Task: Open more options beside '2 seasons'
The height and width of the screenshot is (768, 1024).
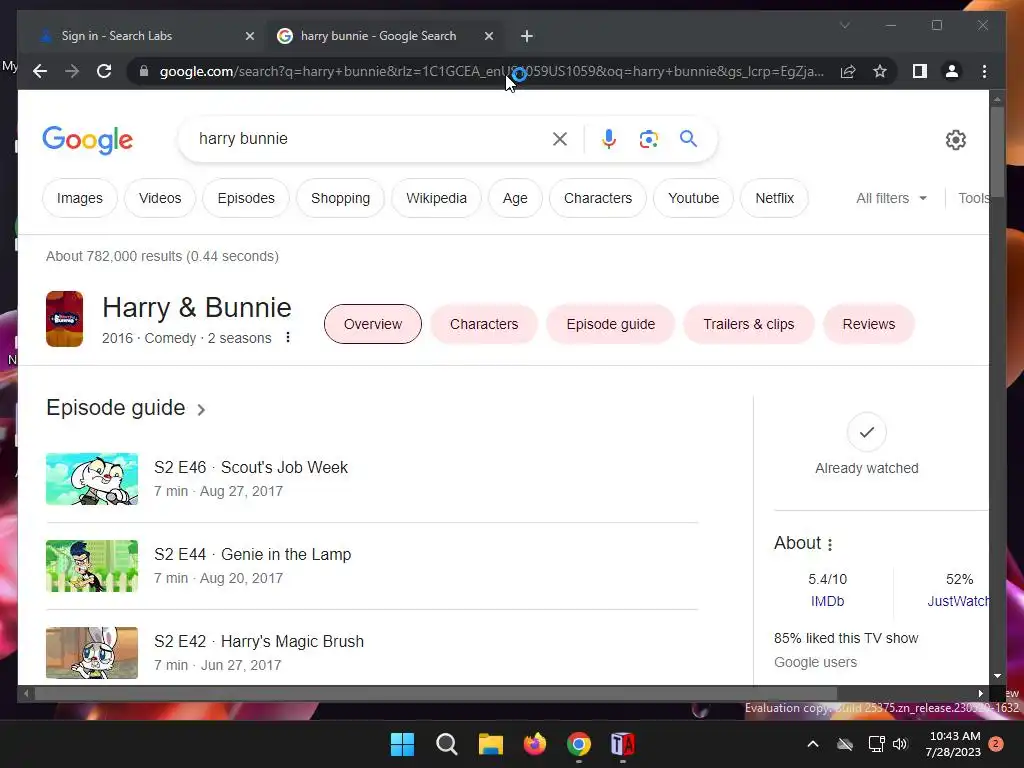Action: tap(288, 338)
